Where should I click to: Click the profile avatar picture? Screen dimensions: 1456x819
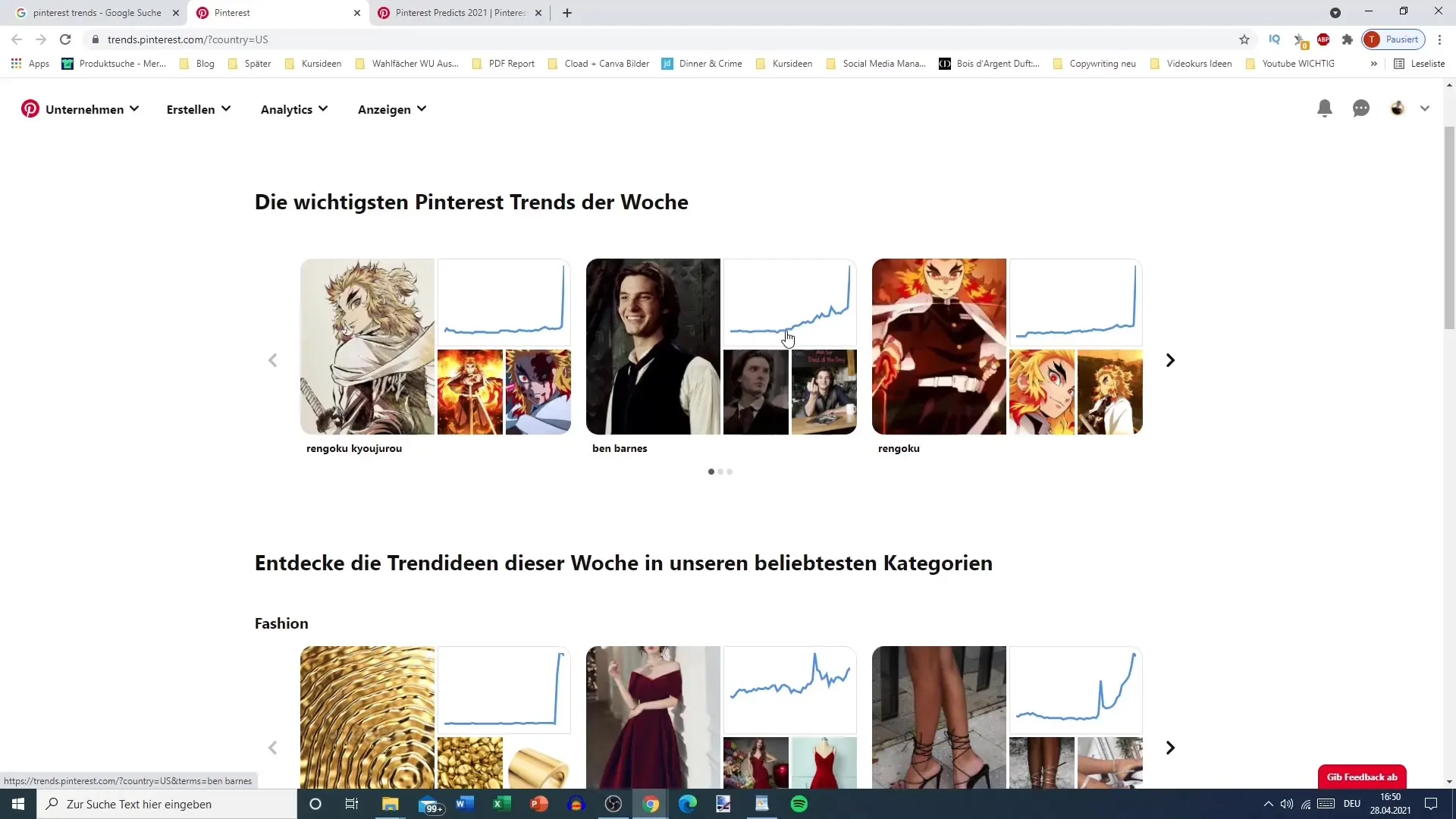coord(1398,108)
